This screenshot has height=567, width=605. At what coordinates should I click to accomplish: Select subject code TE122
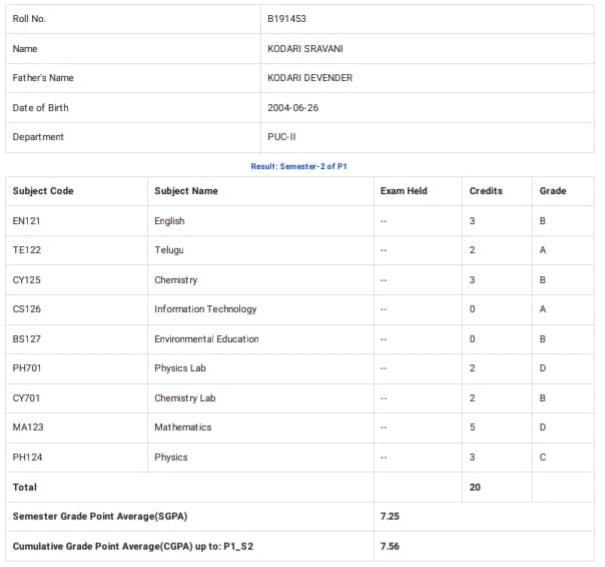27,250
